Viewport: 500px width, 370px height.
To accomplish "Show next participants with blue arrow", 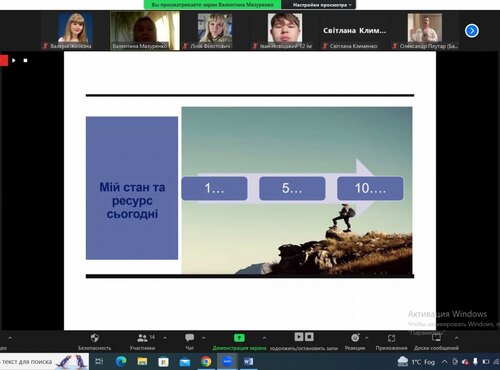I will tap(472, 31).
